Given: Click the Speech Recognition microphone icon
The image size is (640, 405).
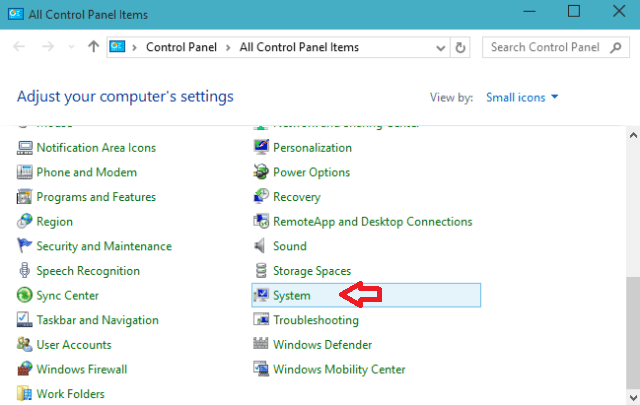Looking at the screenshot, I should 24,271.
